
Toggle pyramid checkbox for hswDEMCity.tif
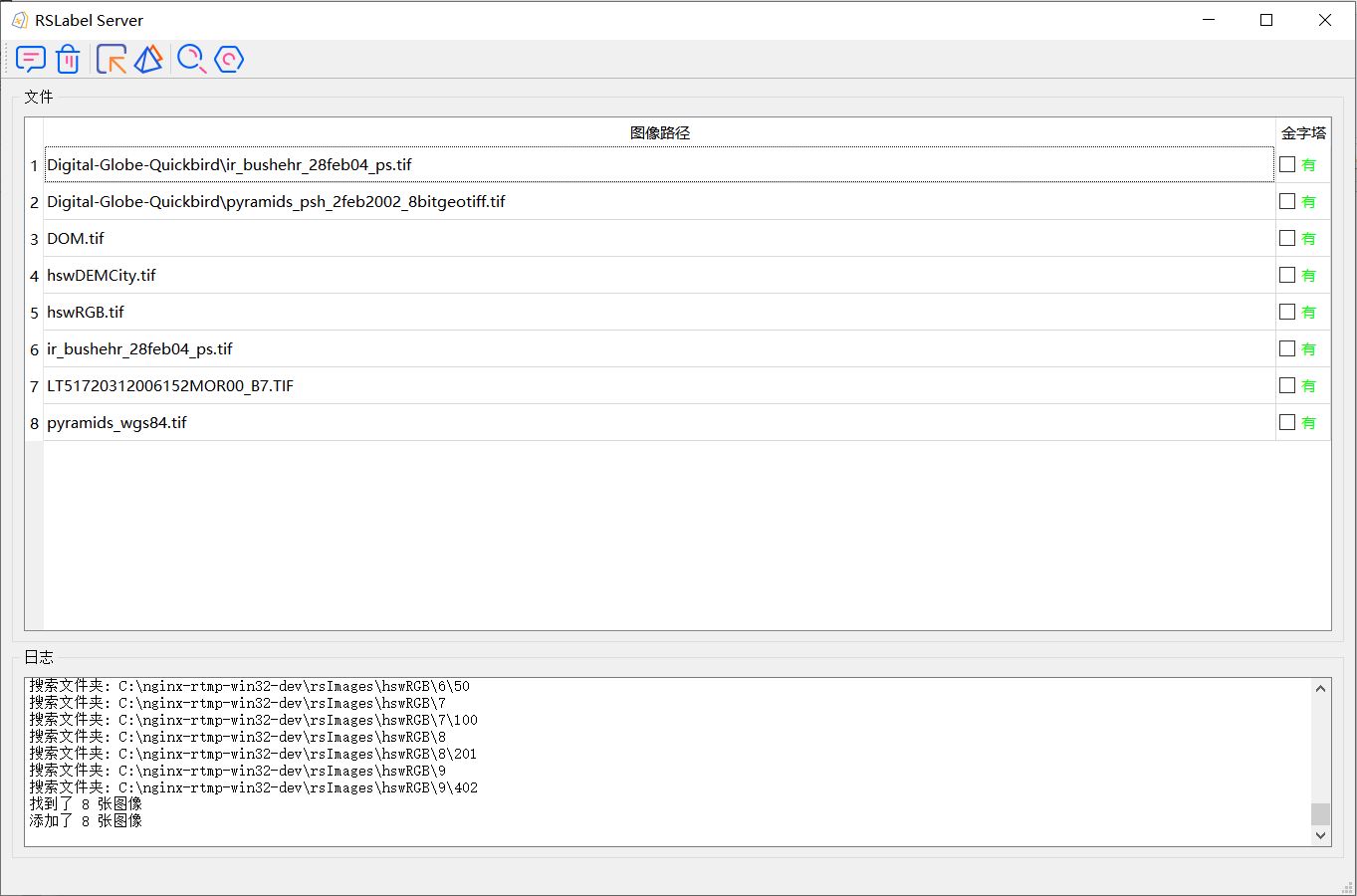1287,275
